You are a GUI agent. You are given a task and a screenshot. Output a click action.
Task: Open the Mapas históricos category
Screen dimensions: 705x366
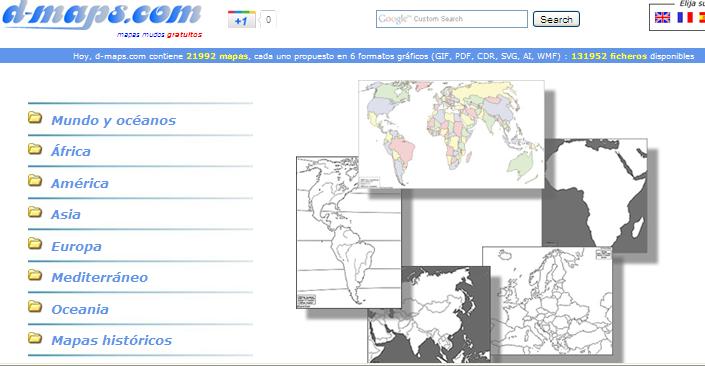pos(112,340)
